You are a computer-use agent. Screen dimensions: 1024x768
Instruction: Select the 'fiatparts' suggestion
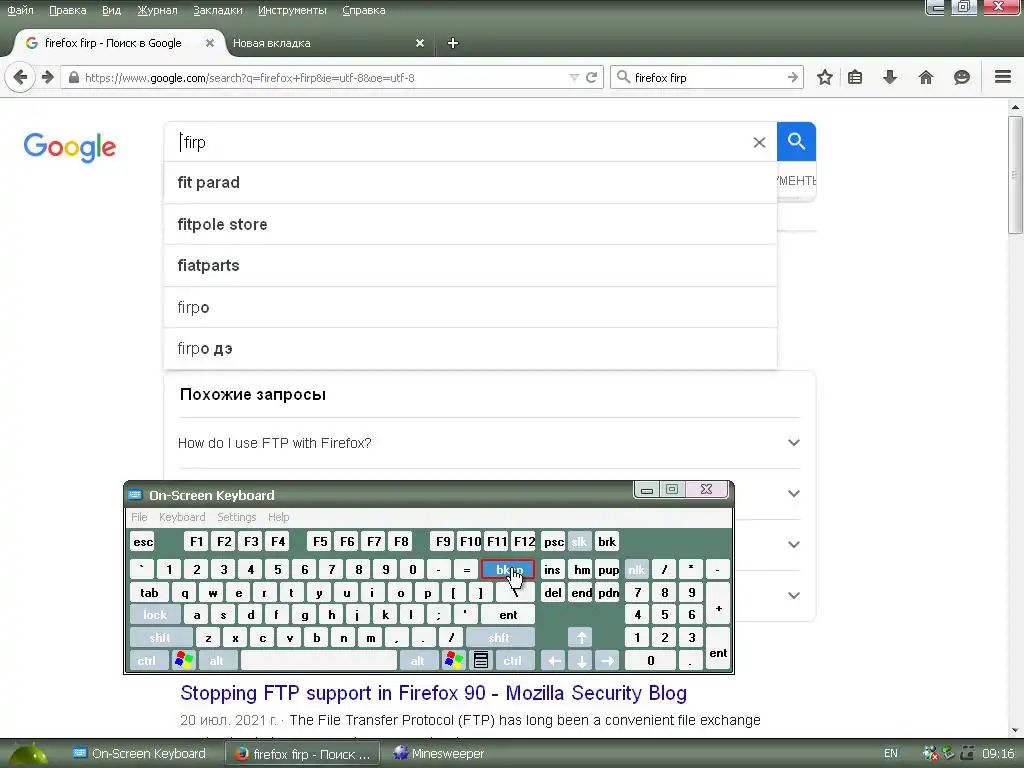470,266
